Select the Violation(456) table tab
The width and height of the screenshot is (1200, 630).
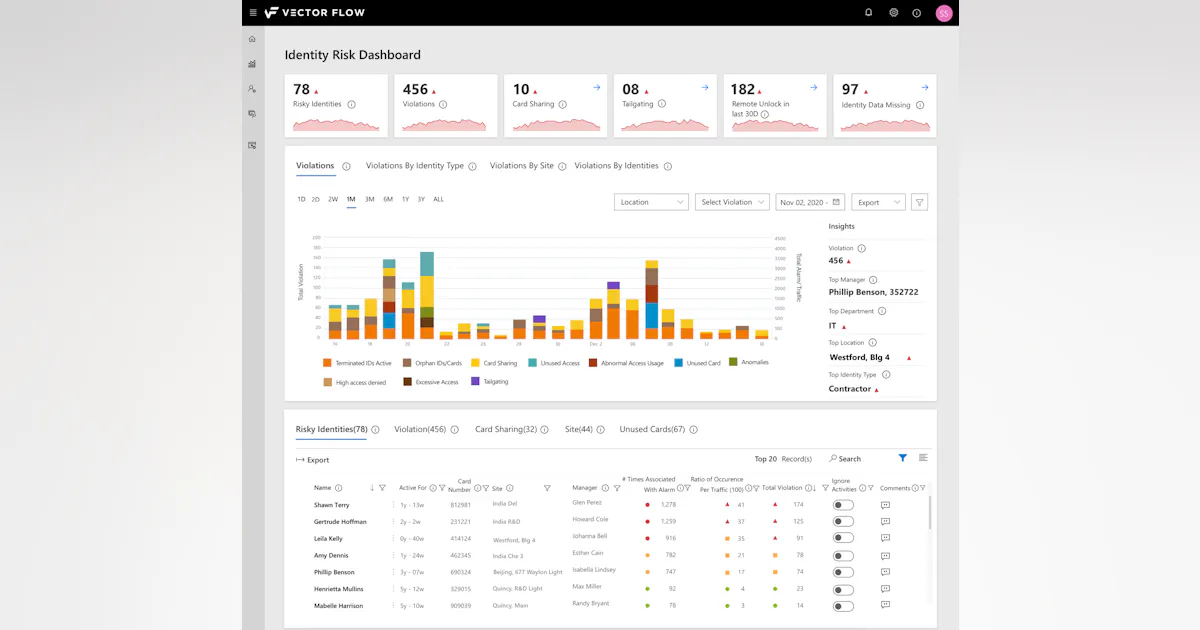420,429
